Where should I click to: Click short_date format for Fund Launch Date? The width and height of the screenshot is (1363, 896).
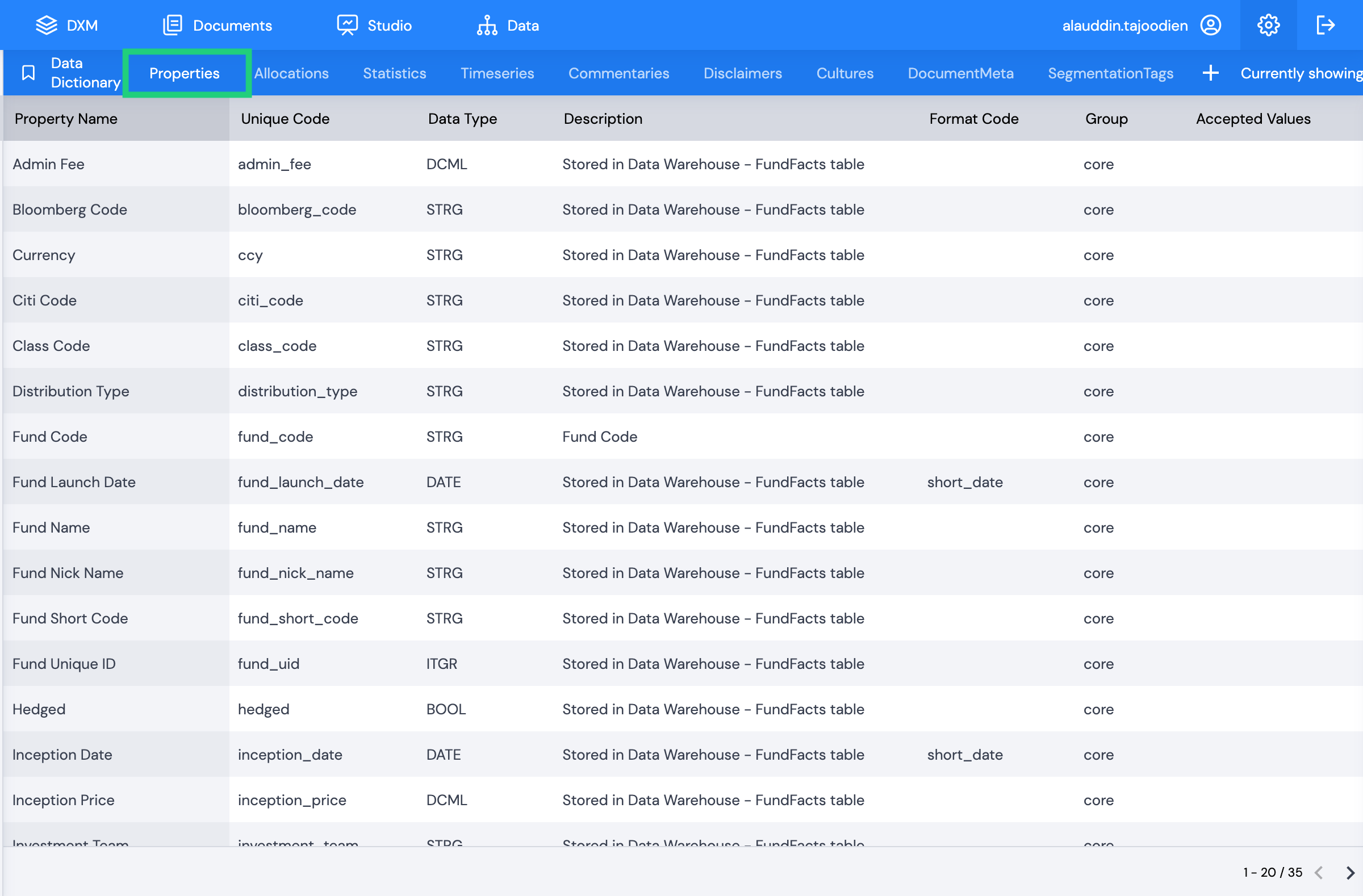point(965,483)
